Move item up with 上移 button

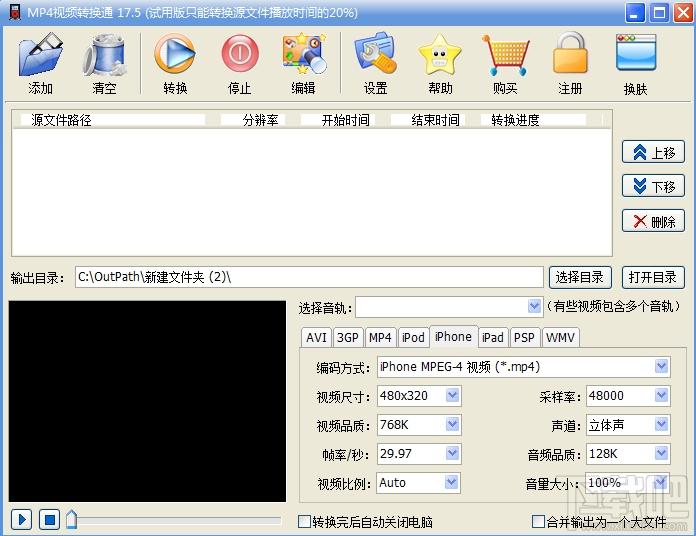click(x=653, y=152)
